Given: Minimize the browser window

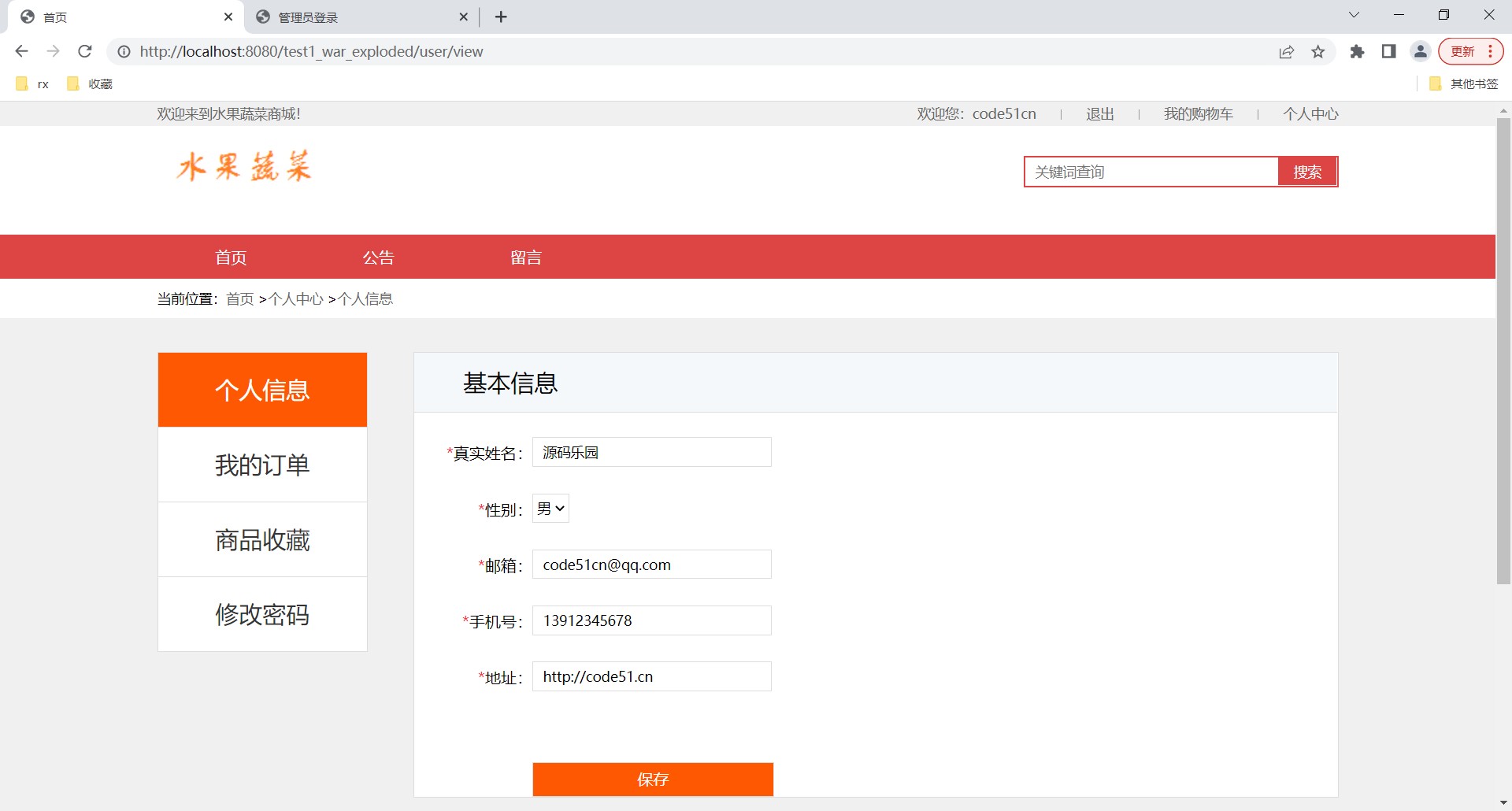Looking at the screenshot, I should point(1399,15).
